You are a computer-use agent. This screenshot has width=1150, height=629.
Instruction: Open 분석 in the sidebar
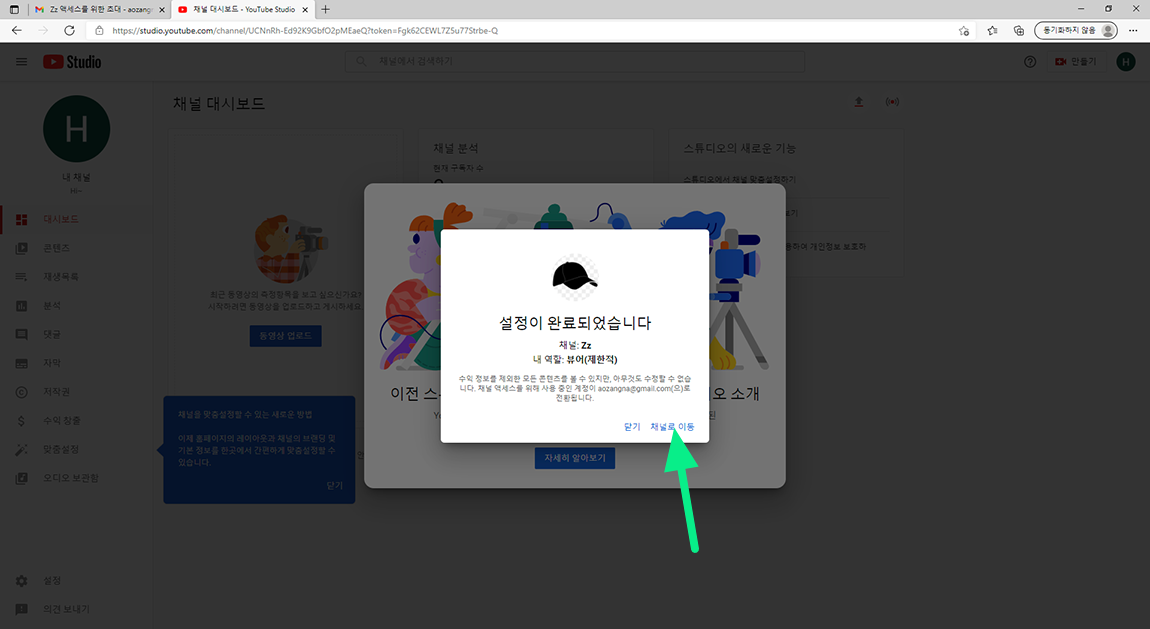(51, 305)
